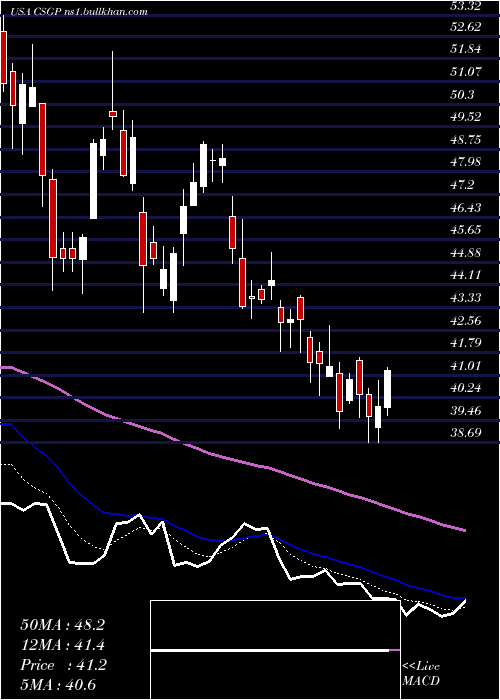The width and height of the screenshot is (500, 700).
Task: Click the first red candlestick at chart start
Action: (x=4, y=57)
